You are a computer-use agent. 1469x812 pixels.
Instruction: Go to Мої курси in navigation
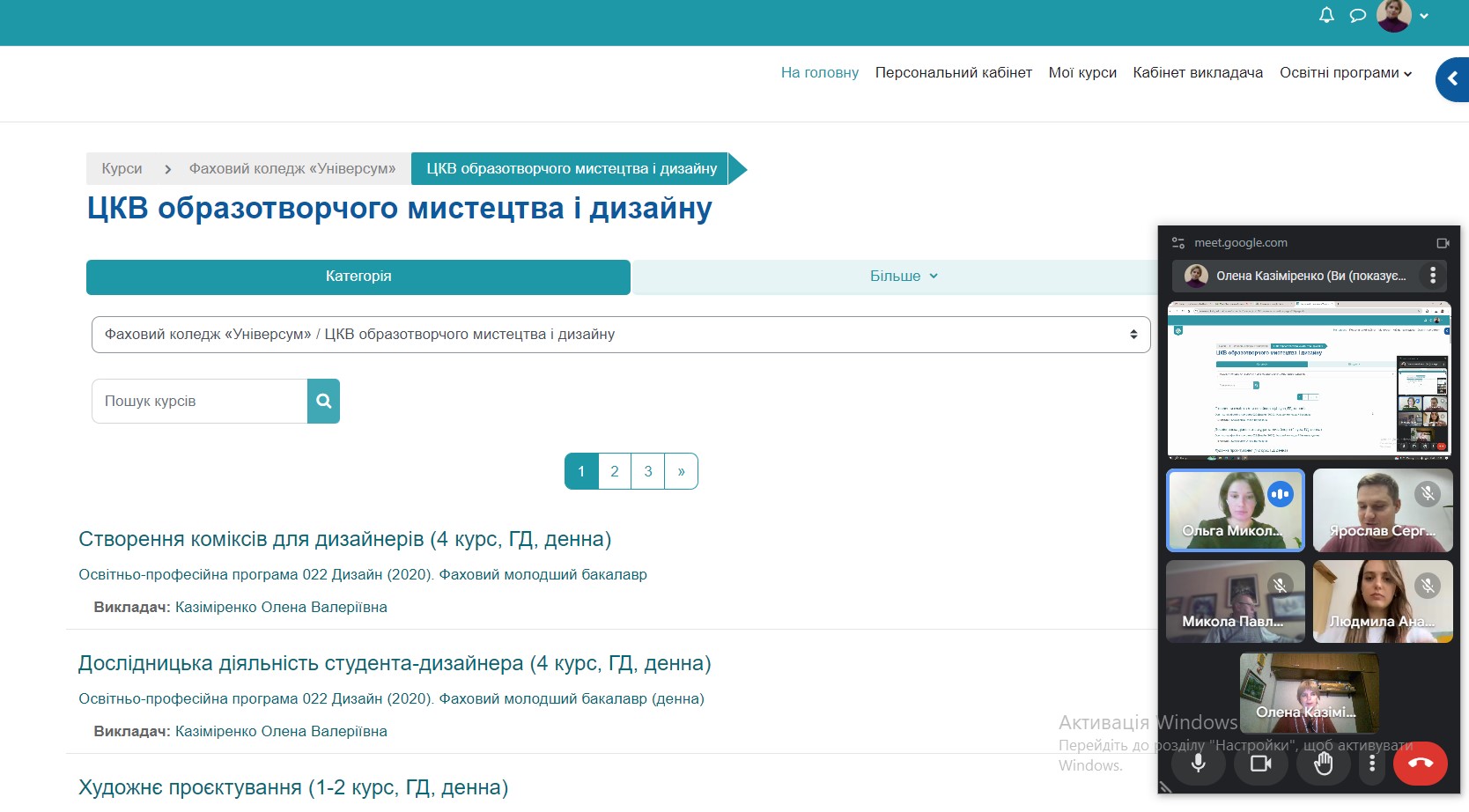[x=1081, y=73]
